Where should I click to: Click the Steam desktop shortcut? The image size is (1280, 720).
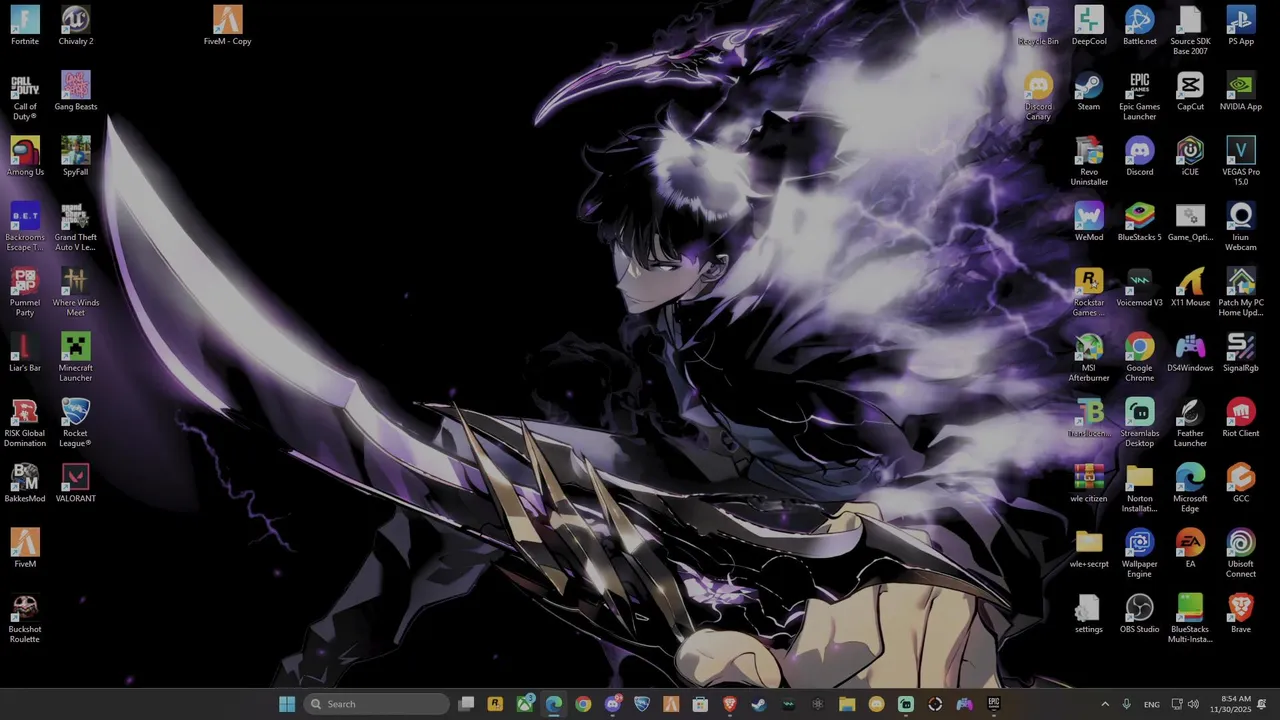tap(1089, 91)
